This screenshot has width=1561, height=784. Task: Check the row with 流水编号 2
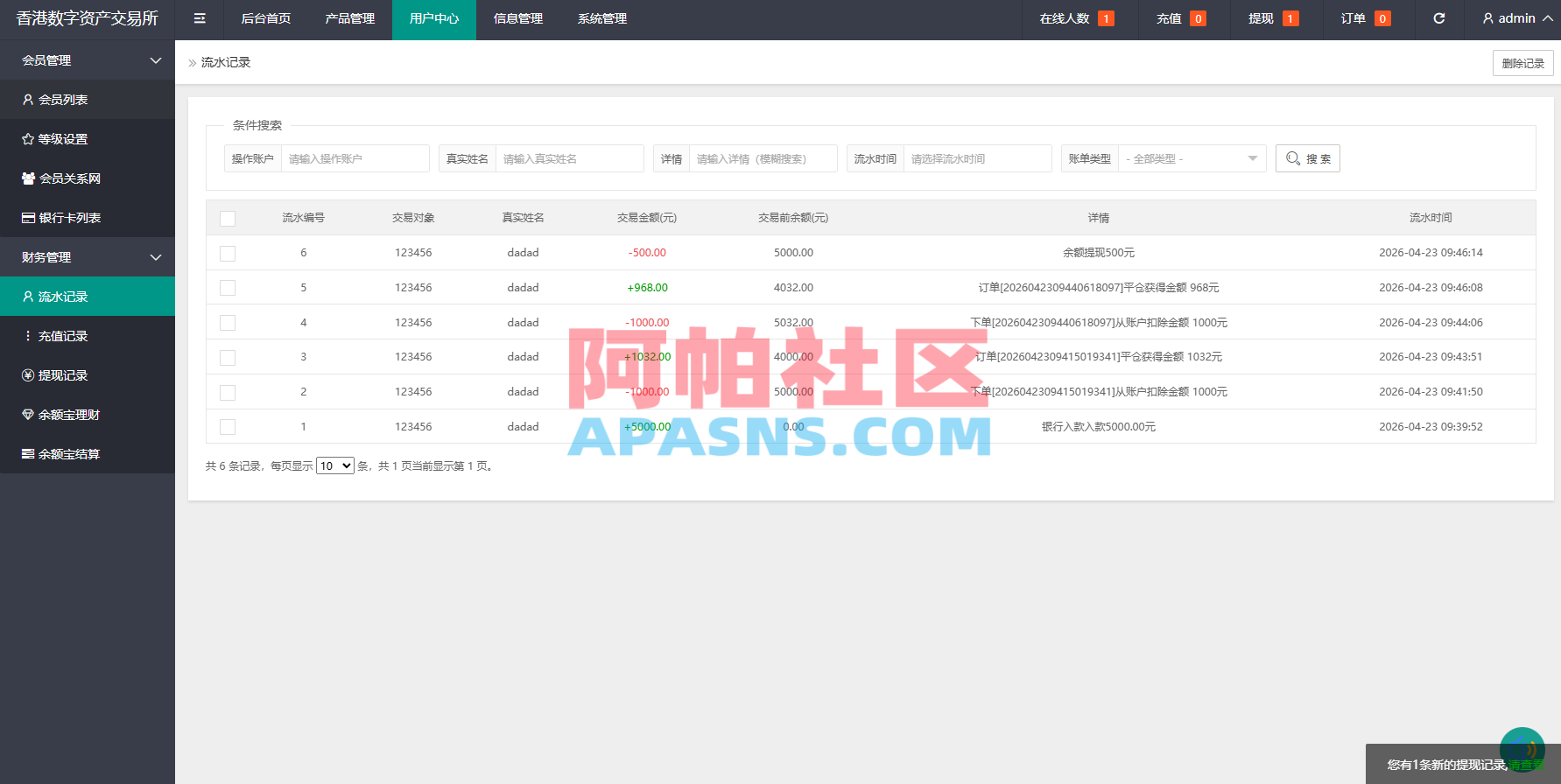click(x=228, y=393)
